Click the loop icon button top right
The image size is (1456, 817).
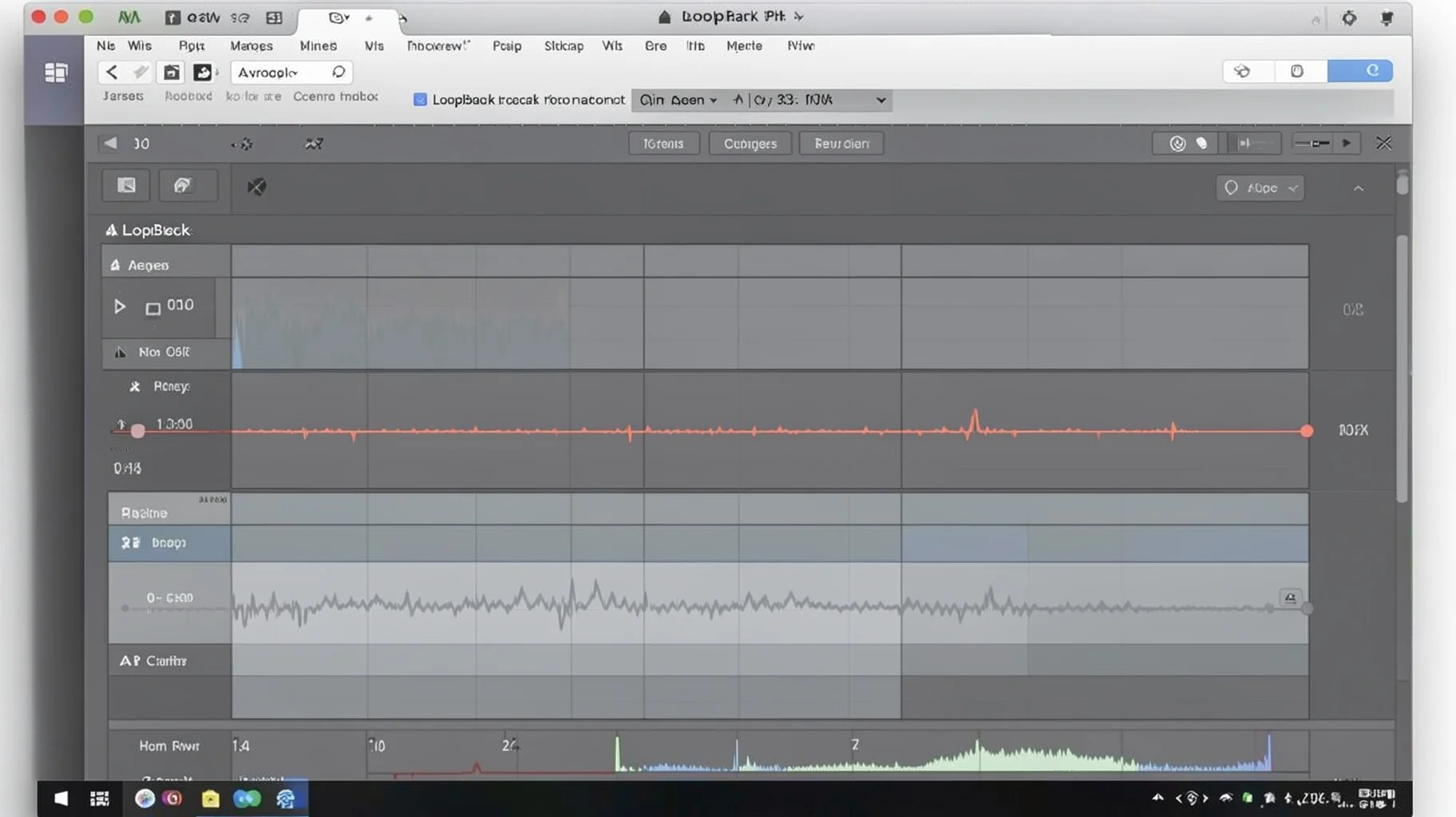tap(1242, 71)
